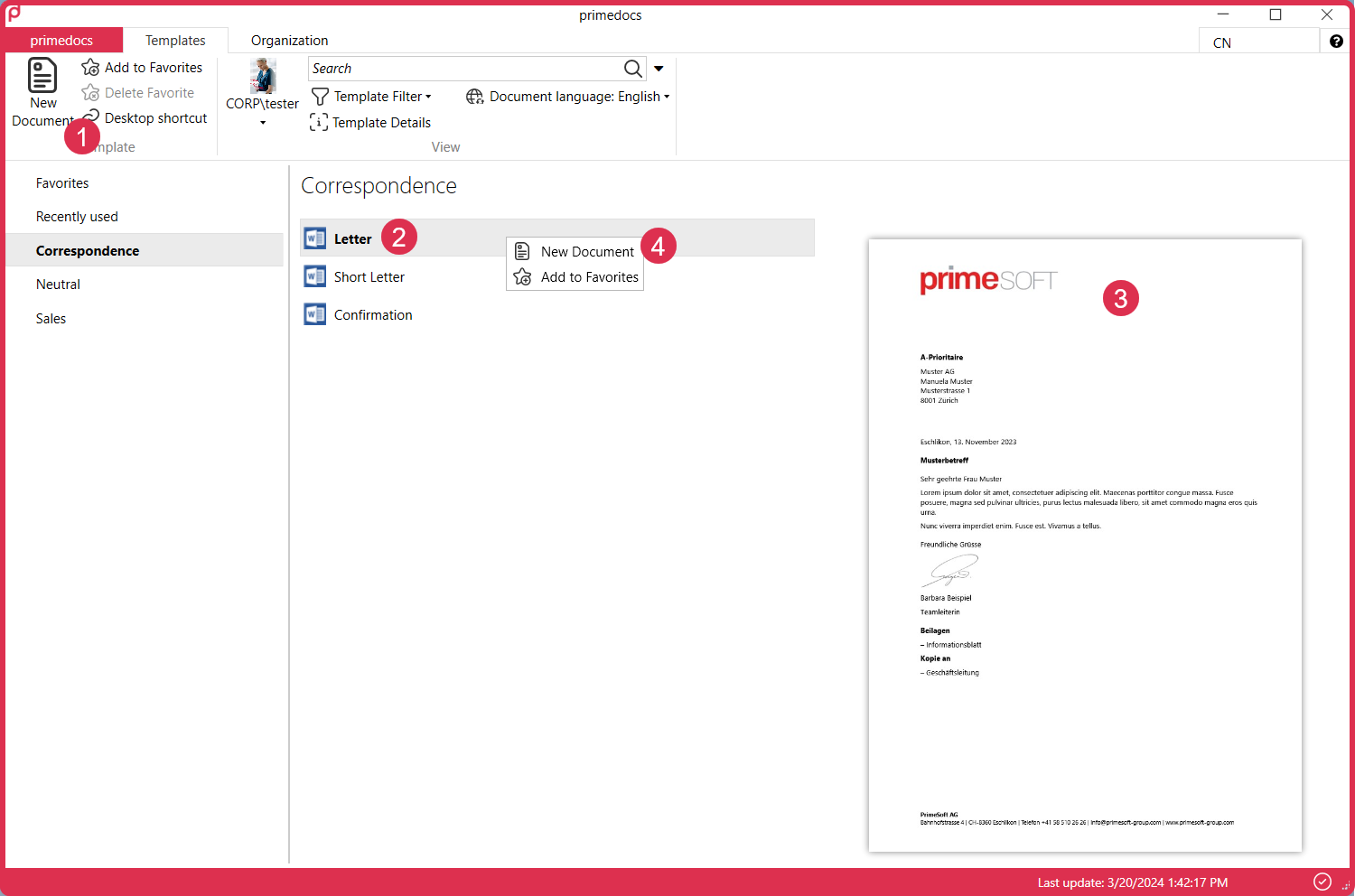Image resolution: width=1355 pixels, height=896 pixels.
Task: Switch to the Templates tab
Action: pos(175,41)
